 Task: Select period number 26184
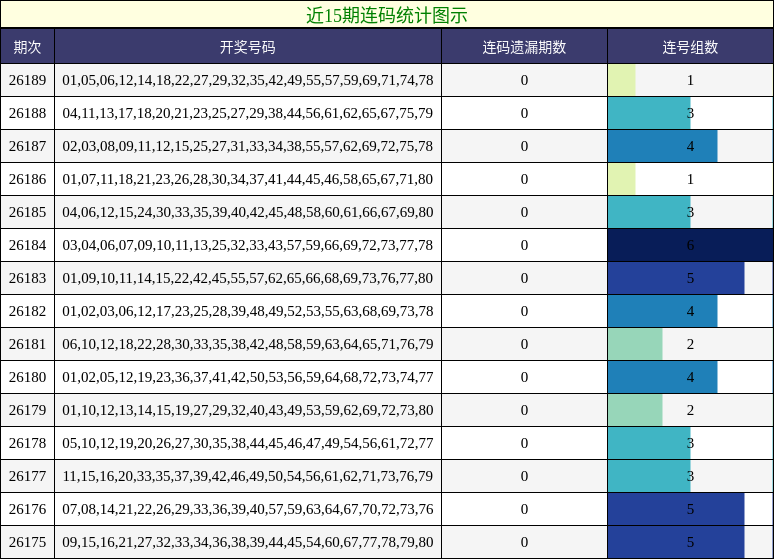[x=27, y=245]
